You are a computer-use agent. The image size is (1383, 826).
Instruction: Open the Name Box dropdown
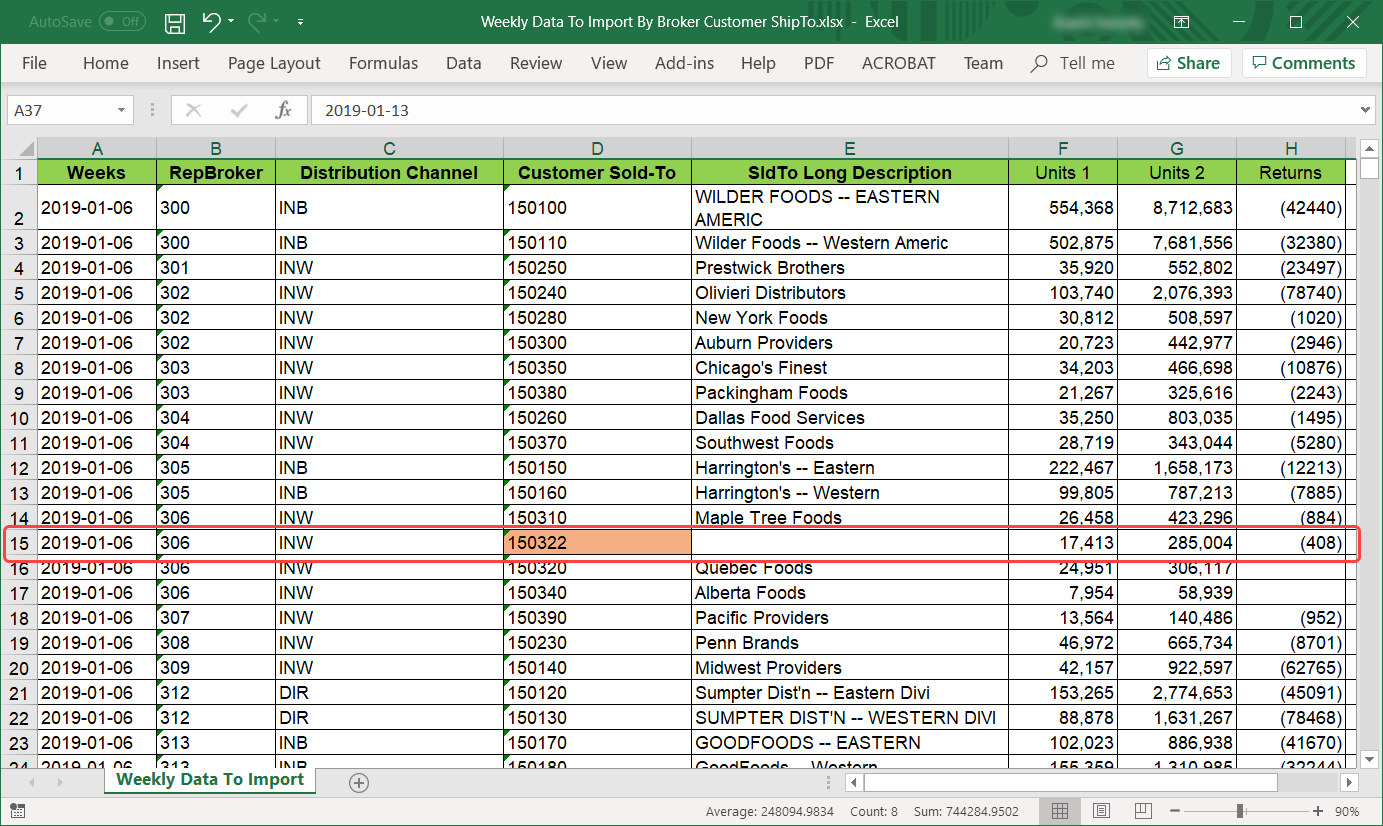pos(123,110)
